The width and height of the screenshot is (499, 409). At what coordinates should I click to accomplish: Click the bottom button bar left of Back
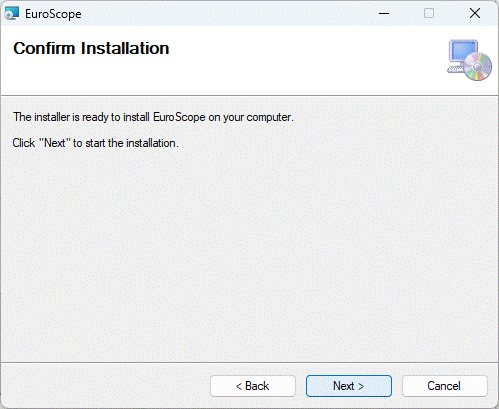[x=105, y=386]
